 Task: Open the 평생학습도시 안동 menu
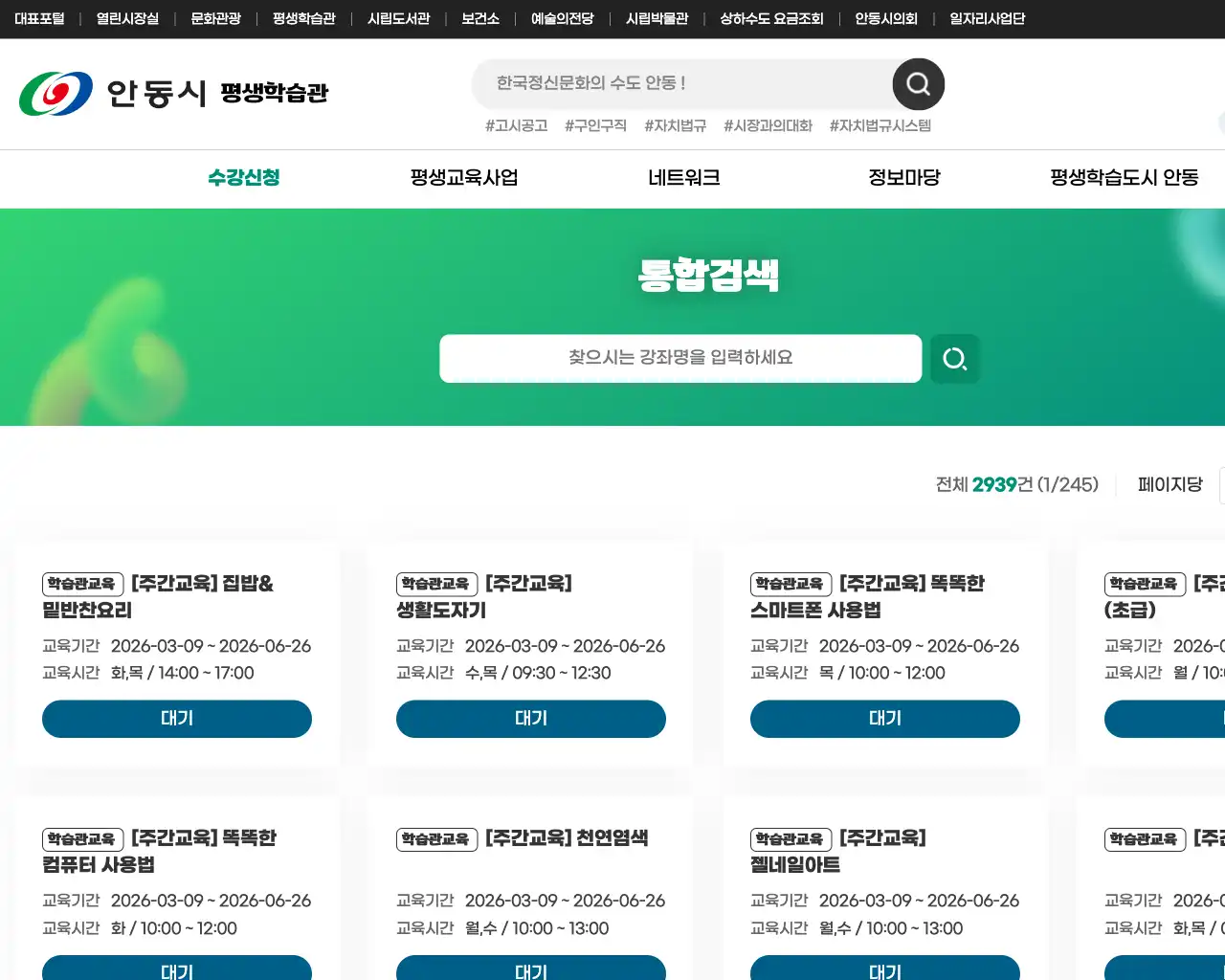(x=1124, y=178)
